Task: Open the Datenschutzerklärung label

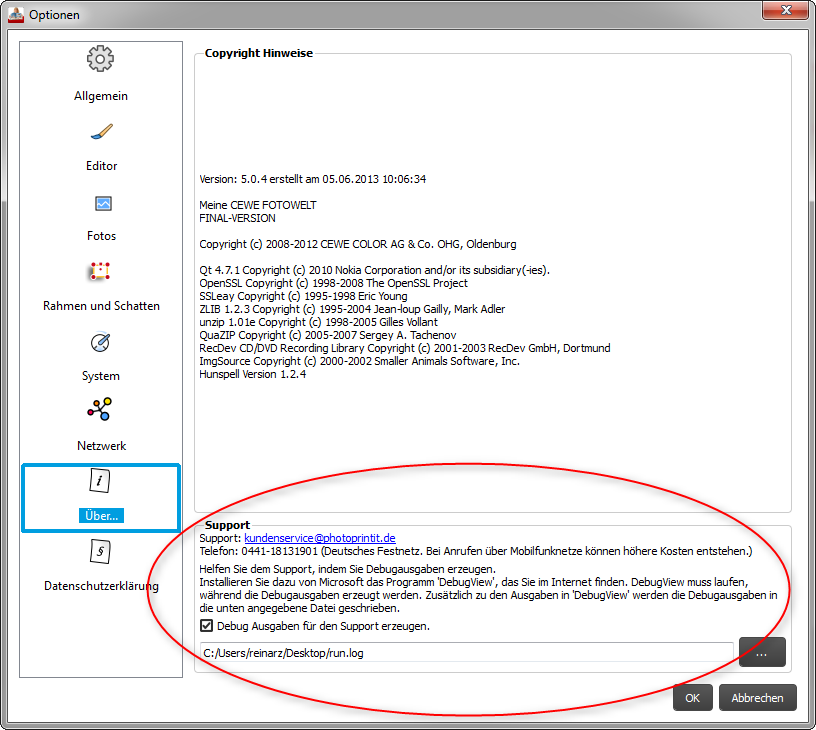Action: click(x=101, y=585)
